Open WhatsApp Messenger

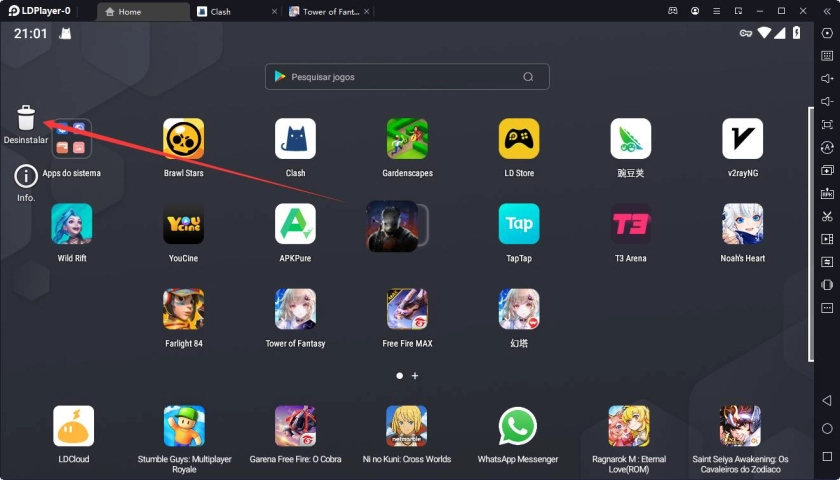pyautogui.click(x=518, y=426)
